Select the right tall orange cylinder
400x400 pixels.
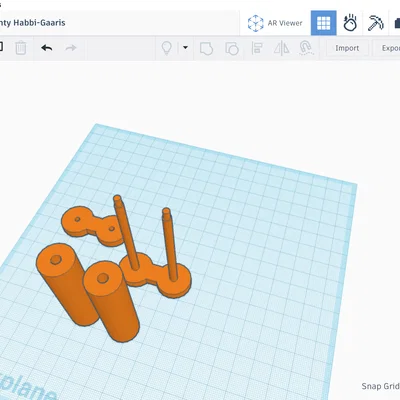tap(111, 301)
